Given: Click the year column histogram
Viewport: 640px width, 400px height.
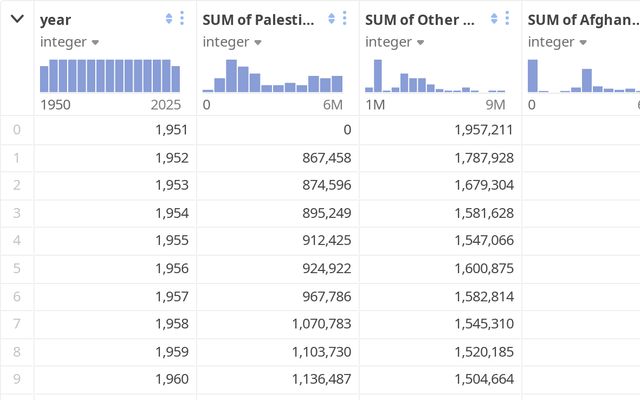Looking at the screenshot, I should pyautogui.click(x=110, y=75).
